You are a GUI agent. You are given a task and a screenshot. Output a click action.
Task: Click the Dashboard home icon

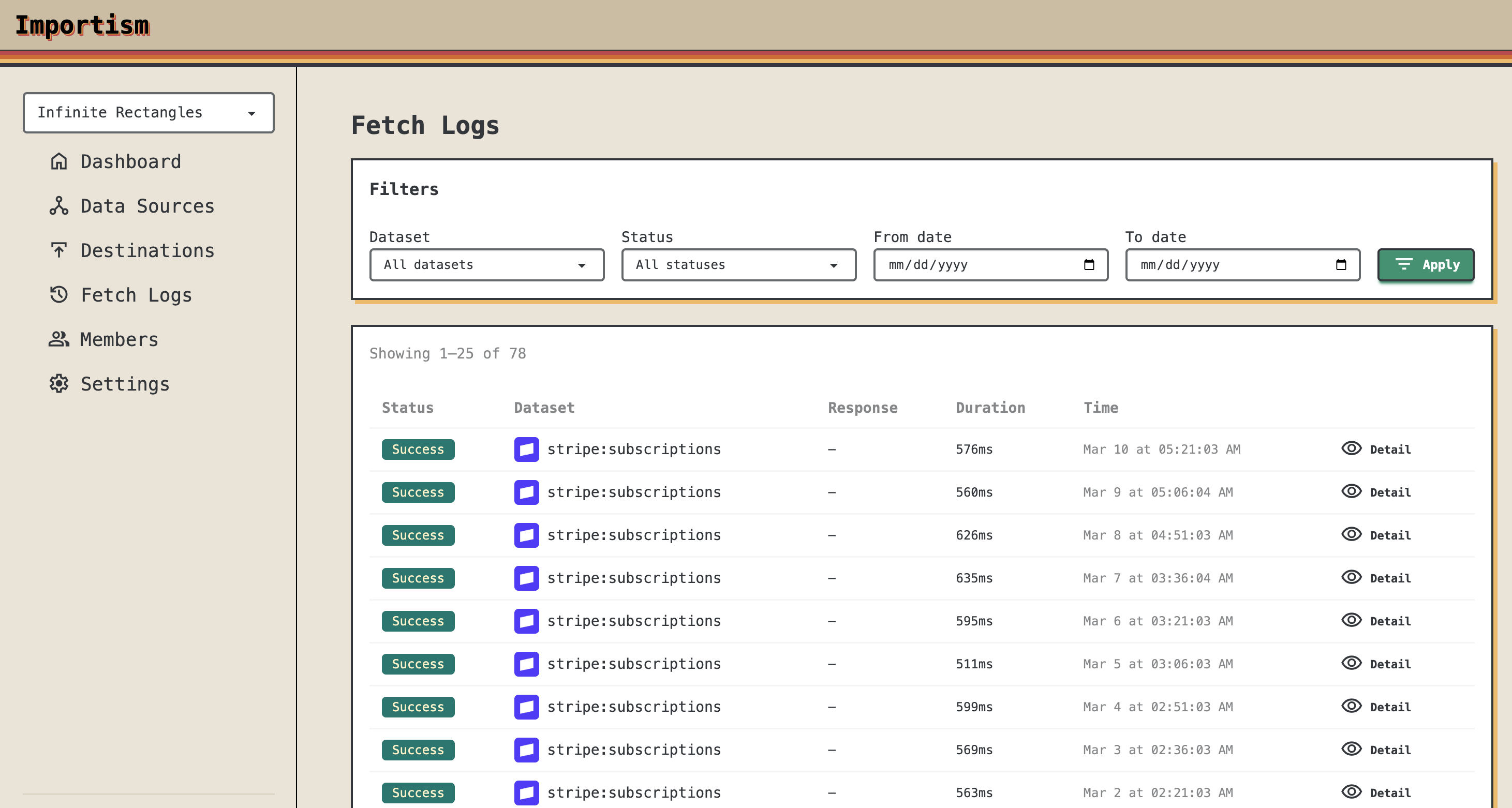pos(58,161)
